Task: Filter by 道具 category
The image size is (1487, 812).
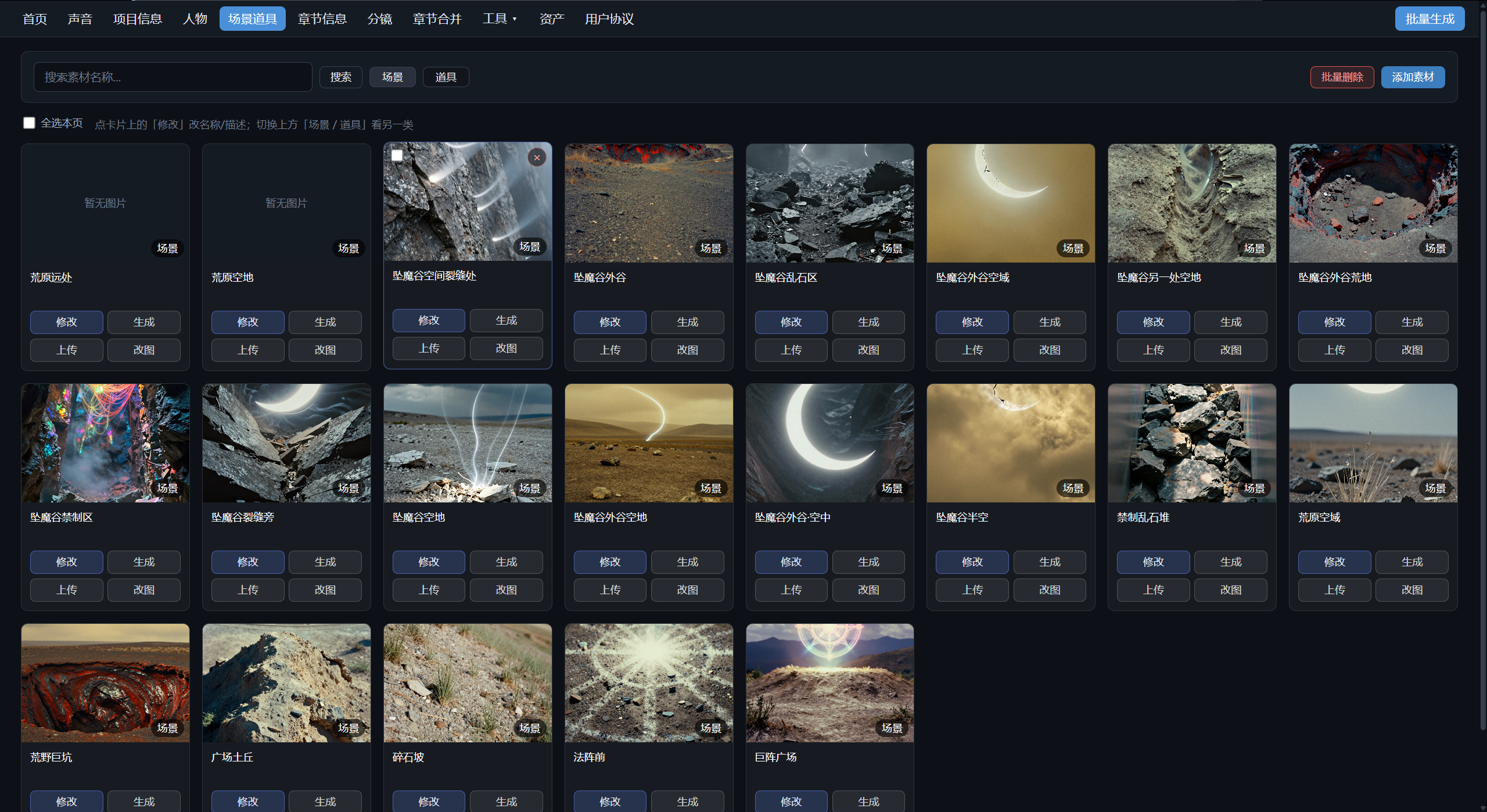Action: pyautogui.click(x=446, y=77)
